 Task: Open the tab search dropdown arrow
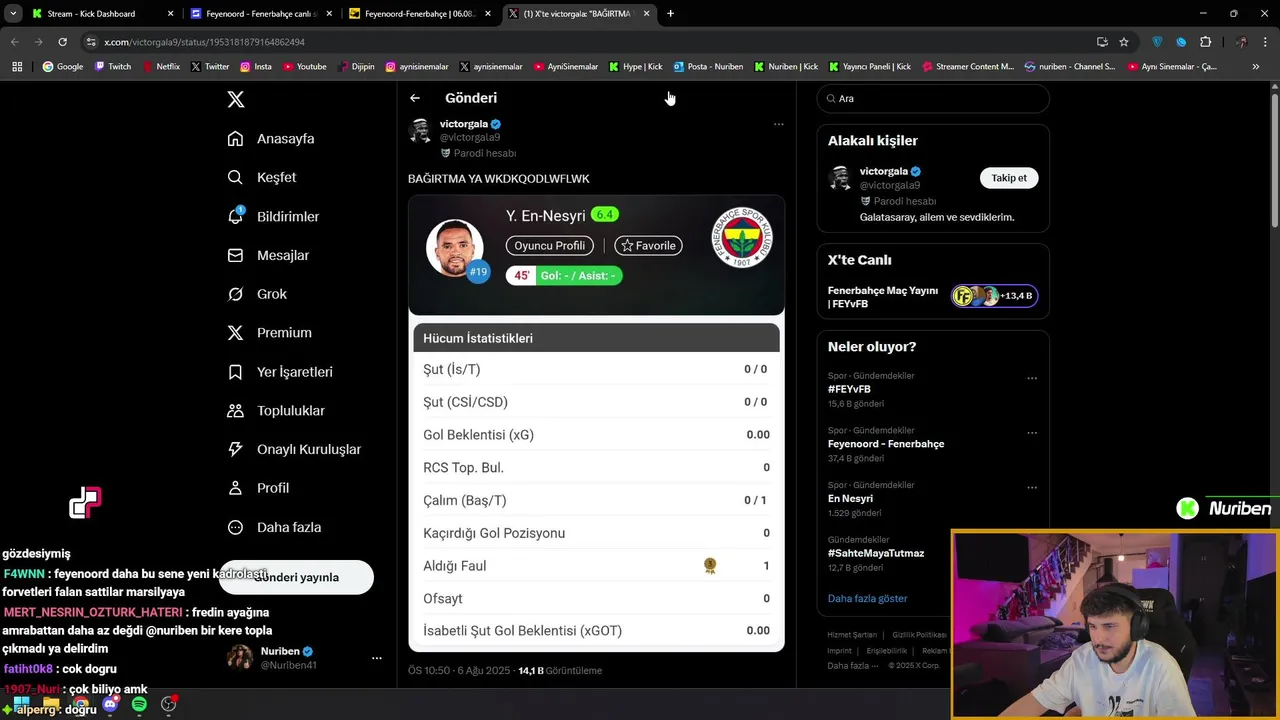tap(13, 14)
